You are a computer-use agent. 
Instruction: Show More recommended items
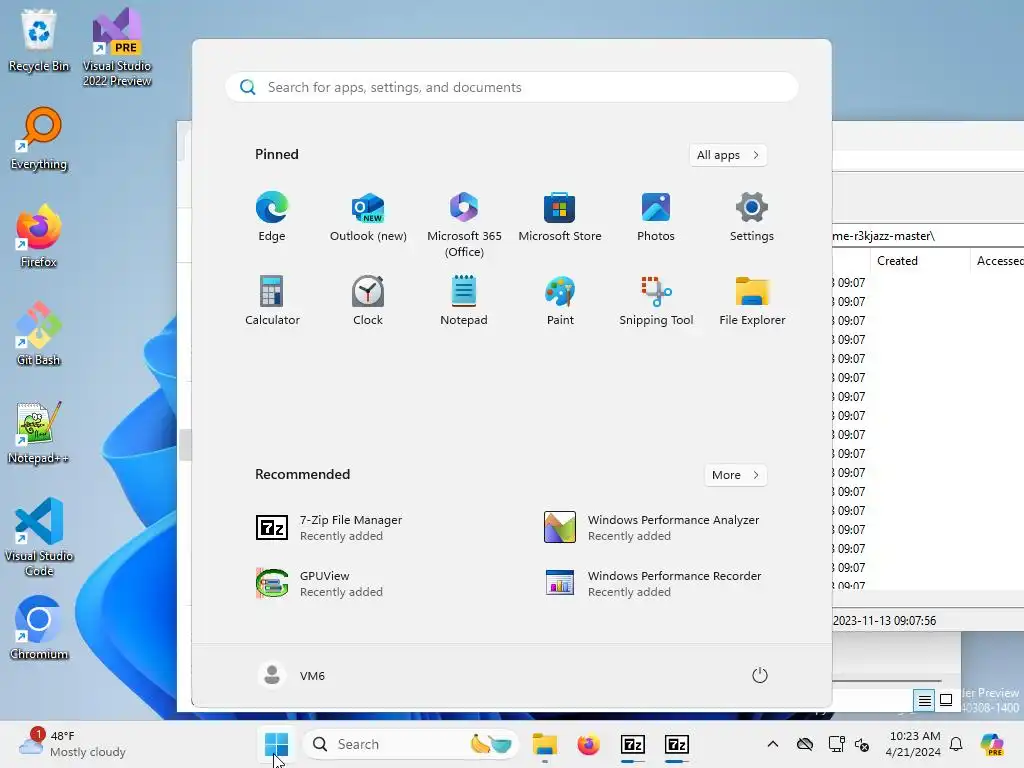(735, 475)
